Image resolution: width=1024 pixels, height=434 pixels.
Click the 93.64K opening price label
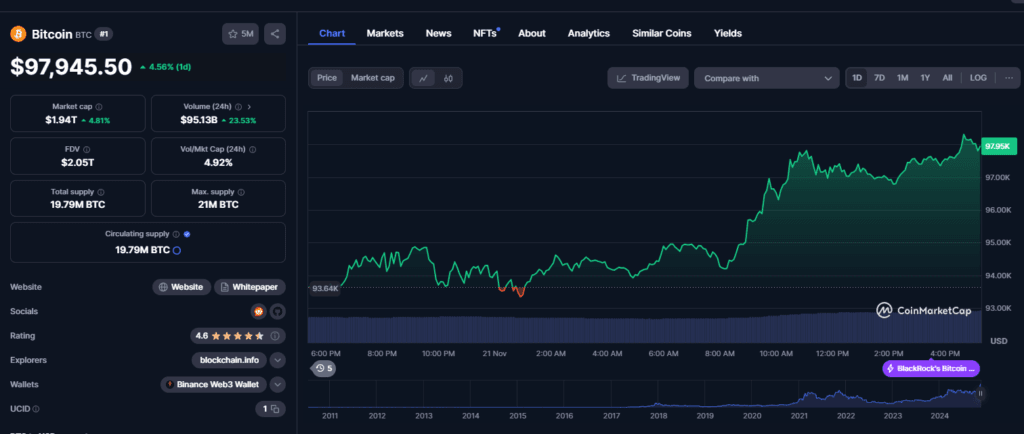click(x=325, y=288)
